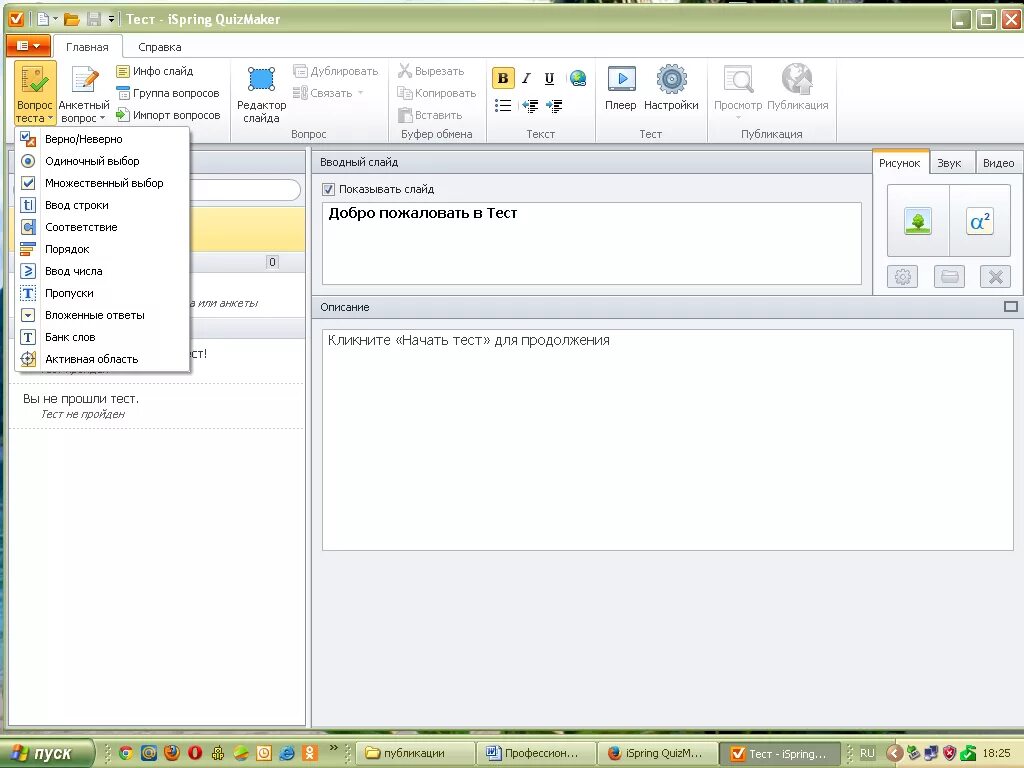Delete the picture with the X button
1024x768 pixels.
[x=995, y=277]
